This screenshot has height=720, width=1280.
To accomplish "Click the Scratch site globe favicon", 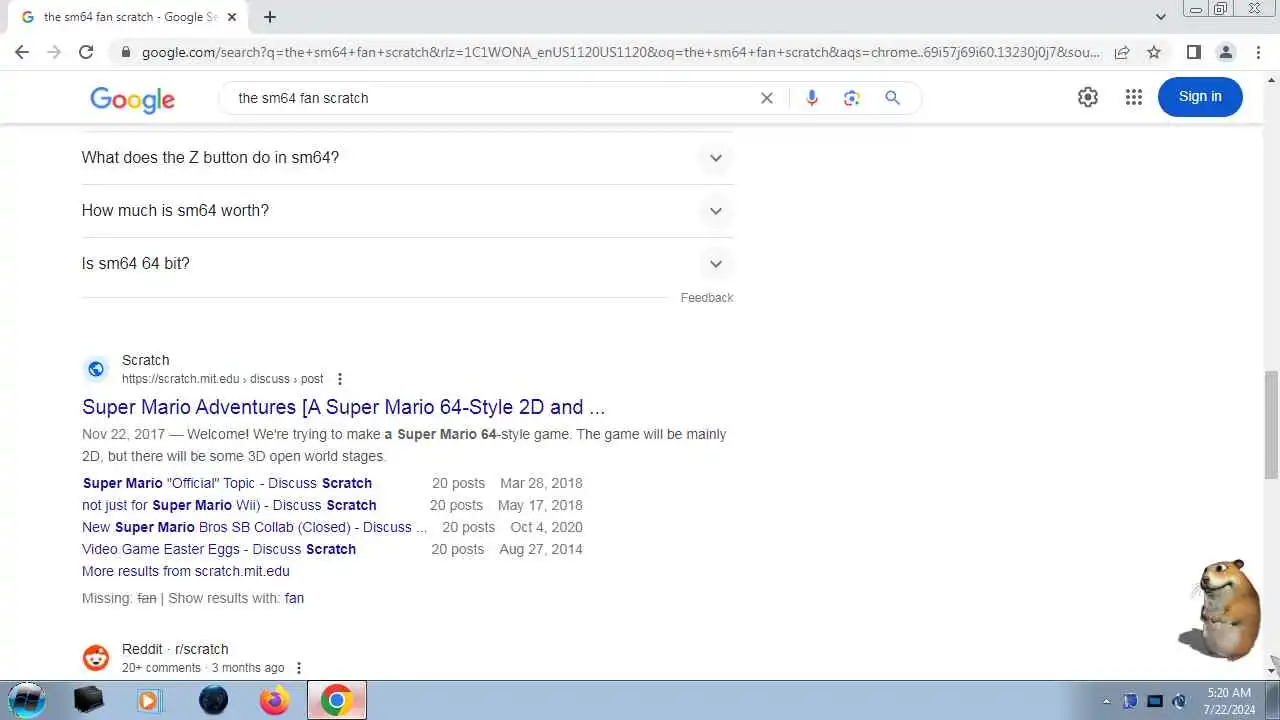I will [96, 369].
